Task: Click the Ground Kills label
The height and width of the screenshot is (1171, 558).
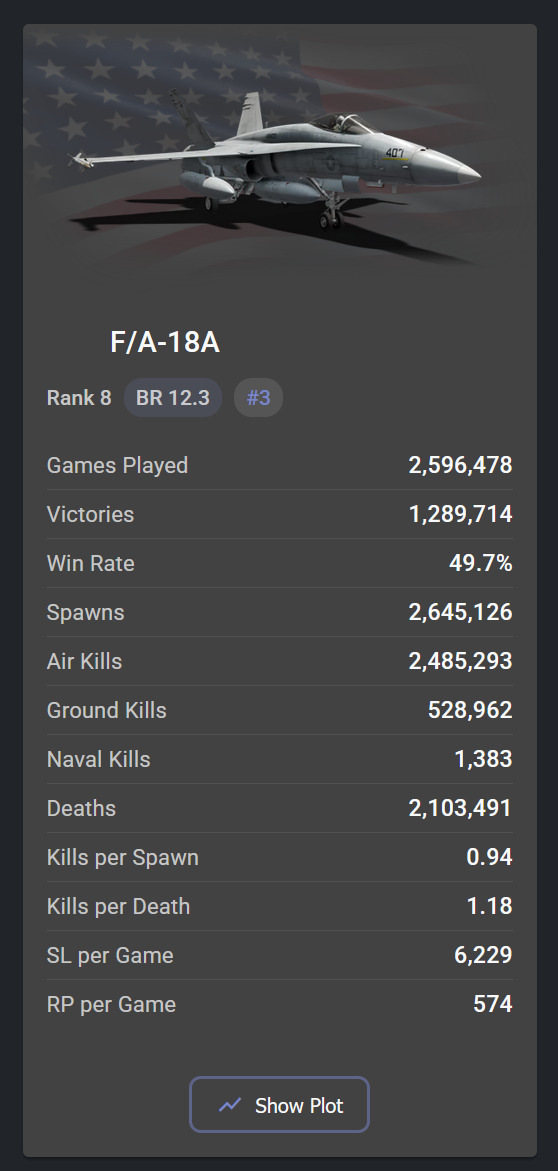Action: point(106,710)
